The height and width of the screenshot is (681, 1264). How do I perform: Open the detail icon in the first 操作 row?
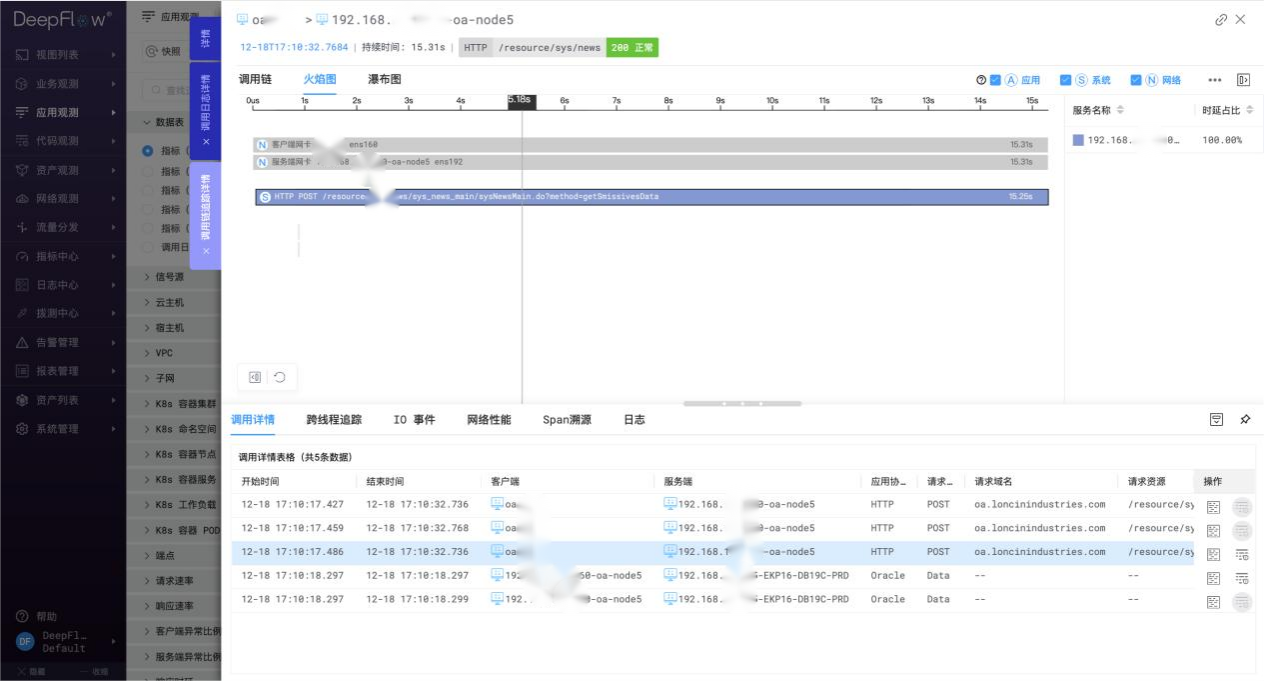(x=1213, y=505)
